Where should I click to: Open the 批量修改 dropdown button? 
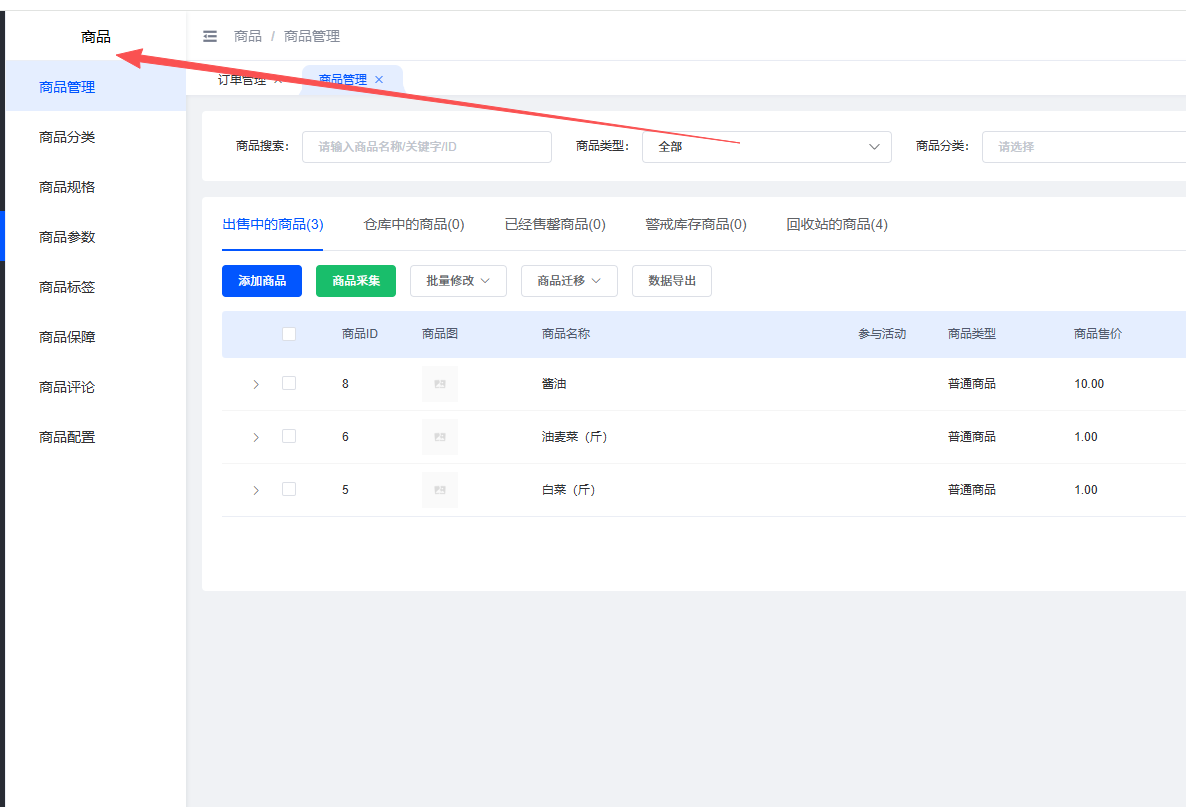click(x=458, y=281)
